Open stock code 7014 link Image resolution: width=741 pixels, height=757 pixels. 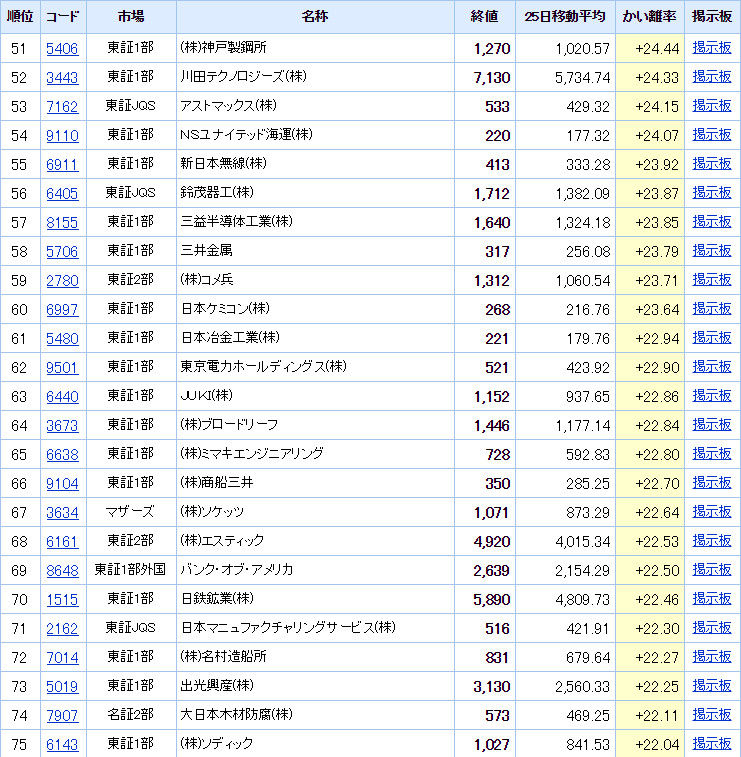(x=62, y=658)
